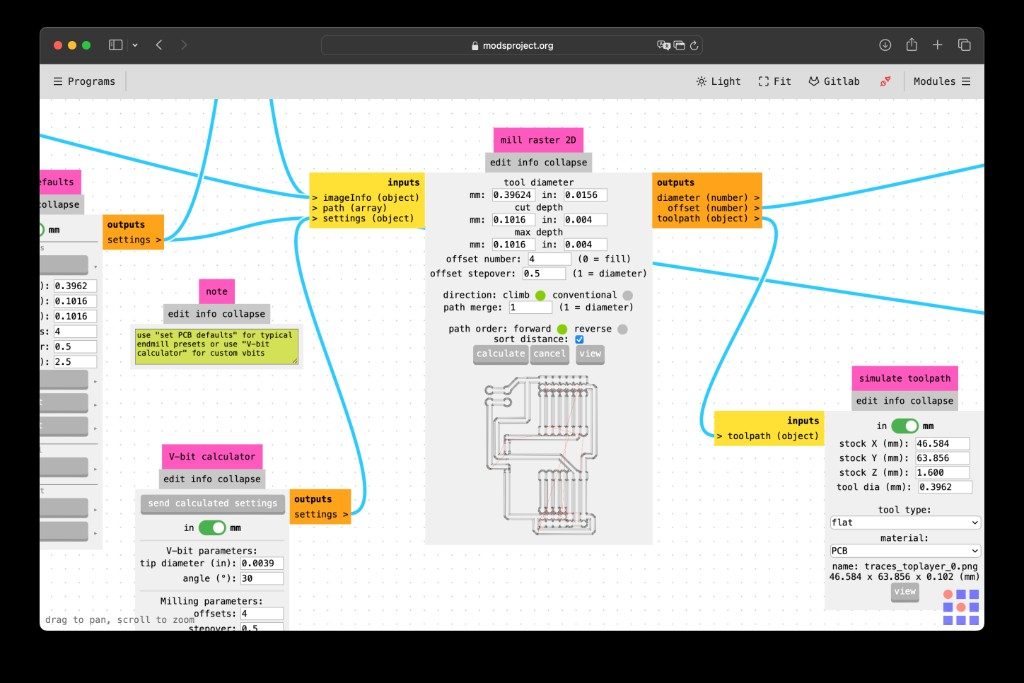Uncheck the sort distance checkbox
Screen dimensions: 1024x683
point(579,340)
